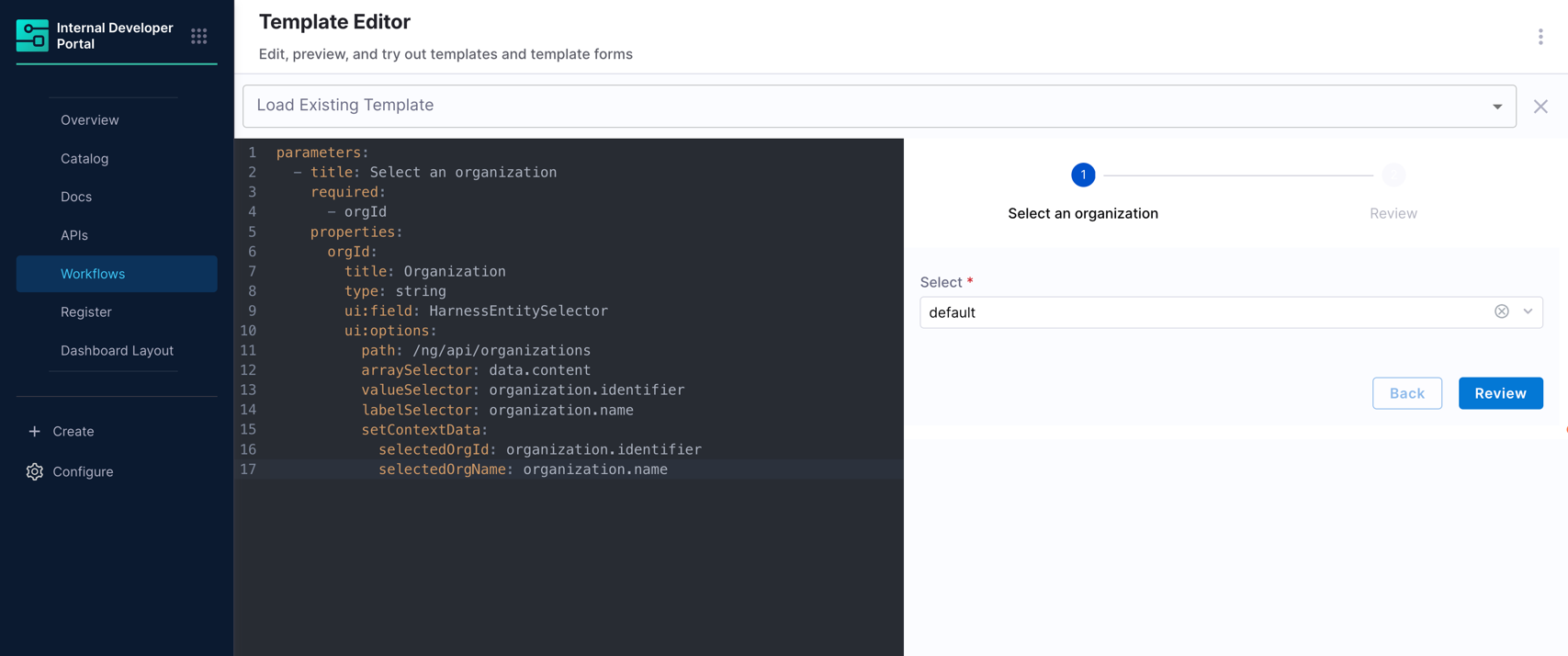Click the Configure gear icon

(35, 471)
